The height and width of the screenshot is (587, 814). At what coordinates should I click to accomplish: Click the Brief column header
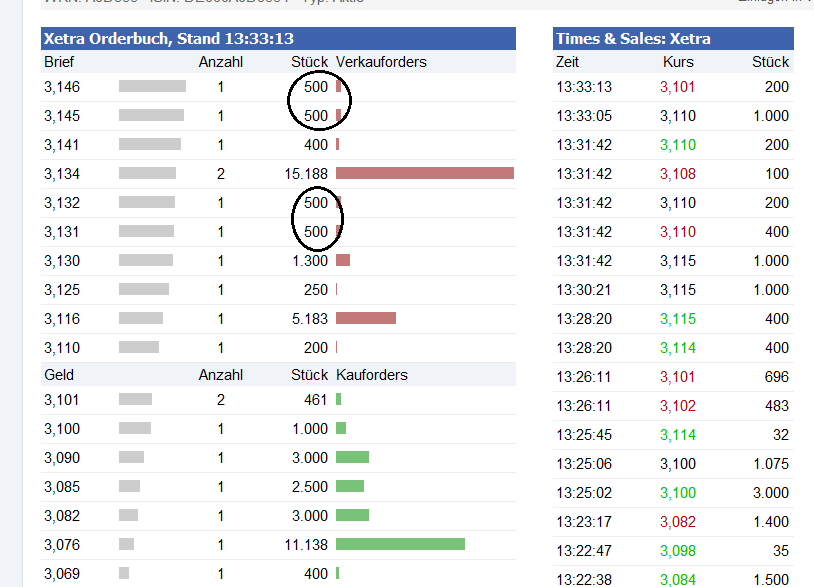pyautogui.click(x=59, y=62)
